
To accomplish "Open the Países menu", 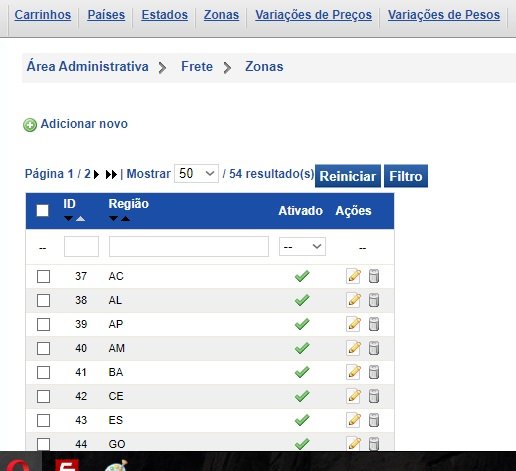I will (106, 15).
